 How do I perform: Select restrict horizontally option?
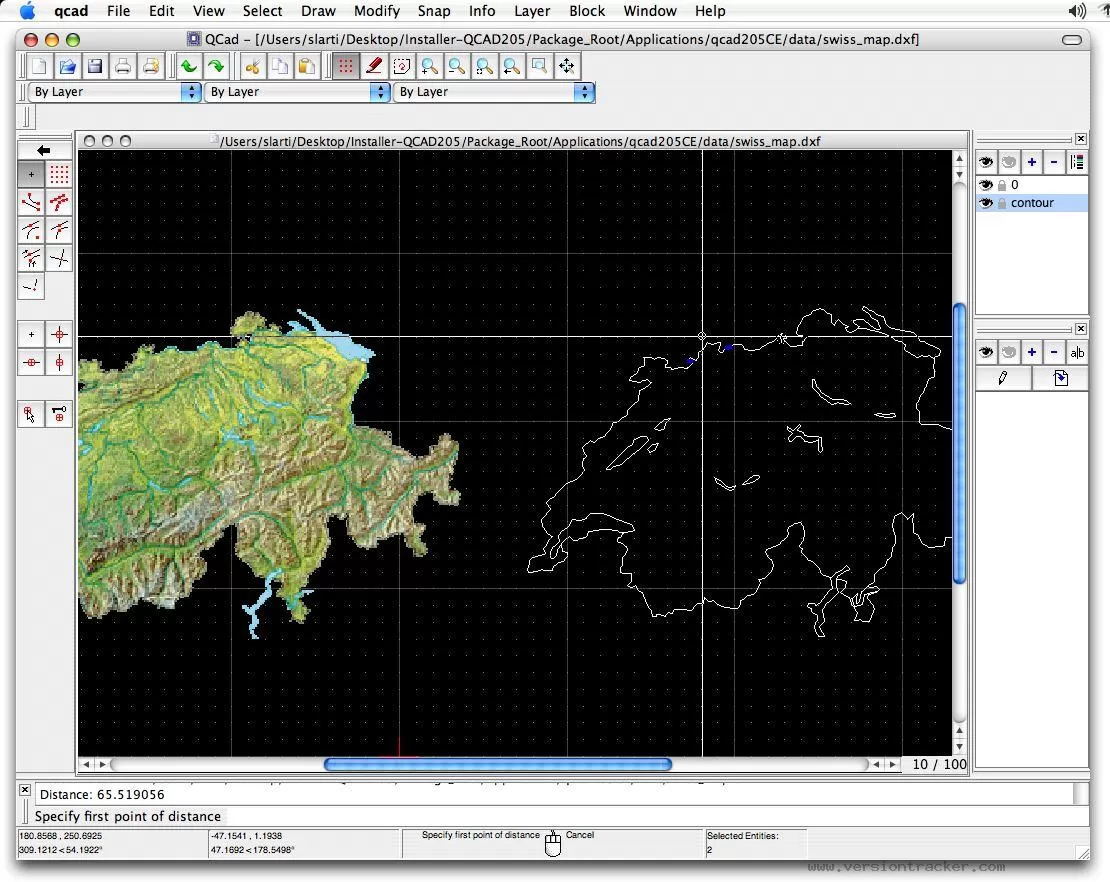[x=31, y=362]
